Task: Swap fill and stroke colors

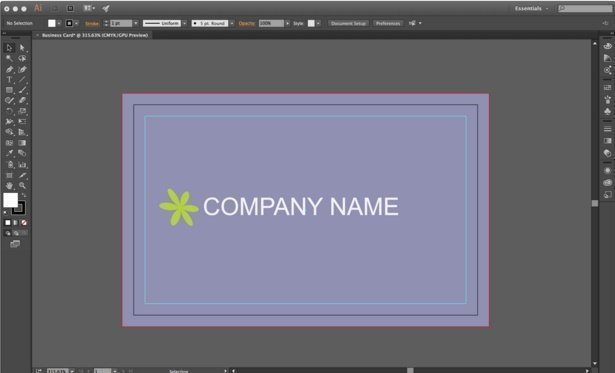Action: pyautogui.click(x=24, y=195)
